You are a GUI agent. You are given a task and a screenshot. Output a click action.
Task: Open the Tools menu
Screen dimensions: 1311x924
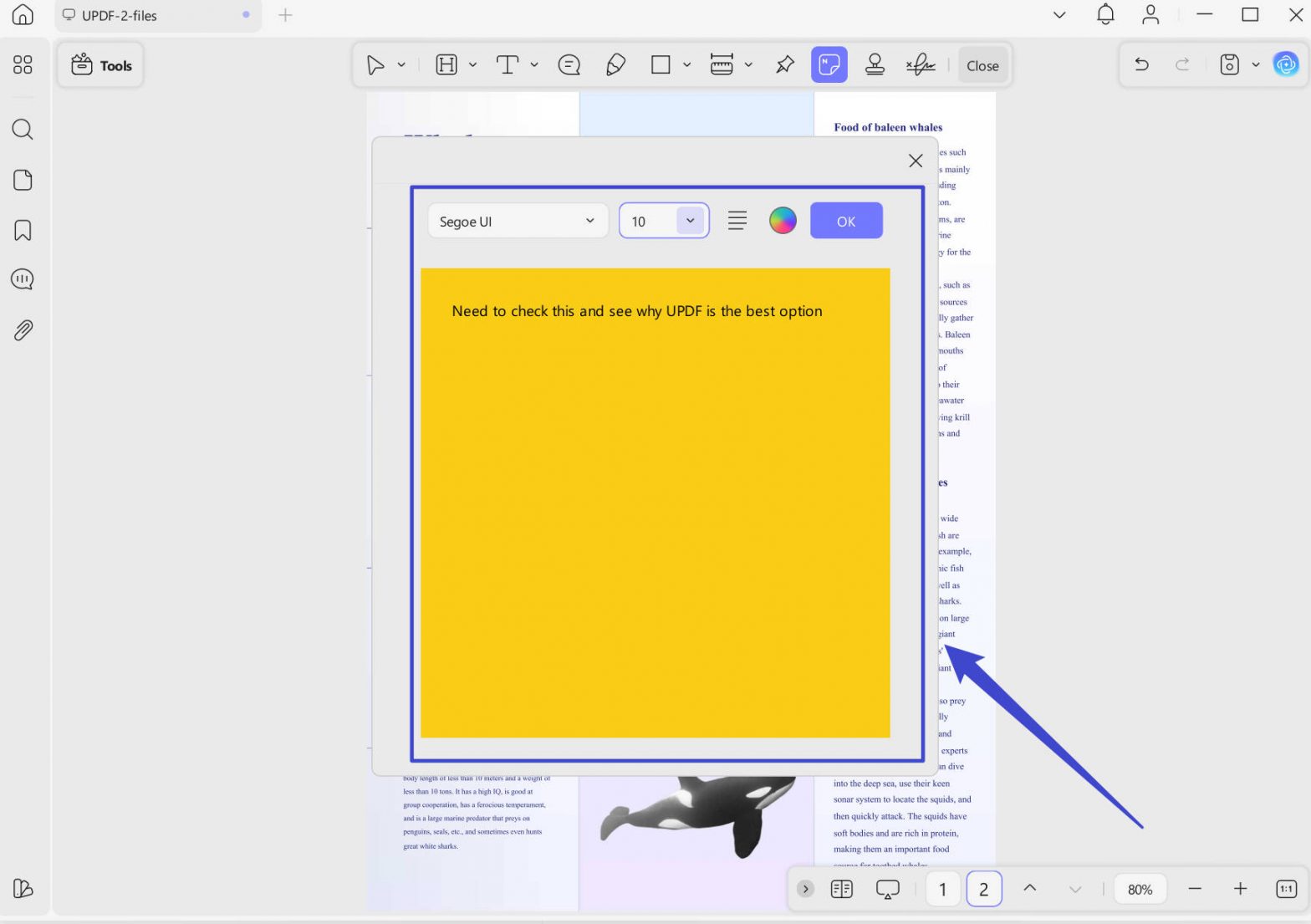click(x=101, y=65)
